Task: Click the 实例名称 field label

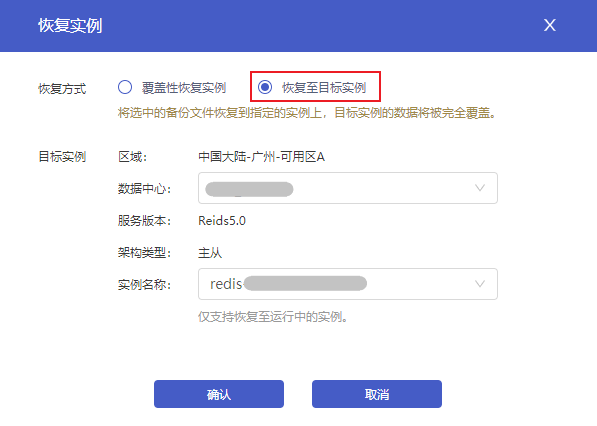Action: coord(144,284)
